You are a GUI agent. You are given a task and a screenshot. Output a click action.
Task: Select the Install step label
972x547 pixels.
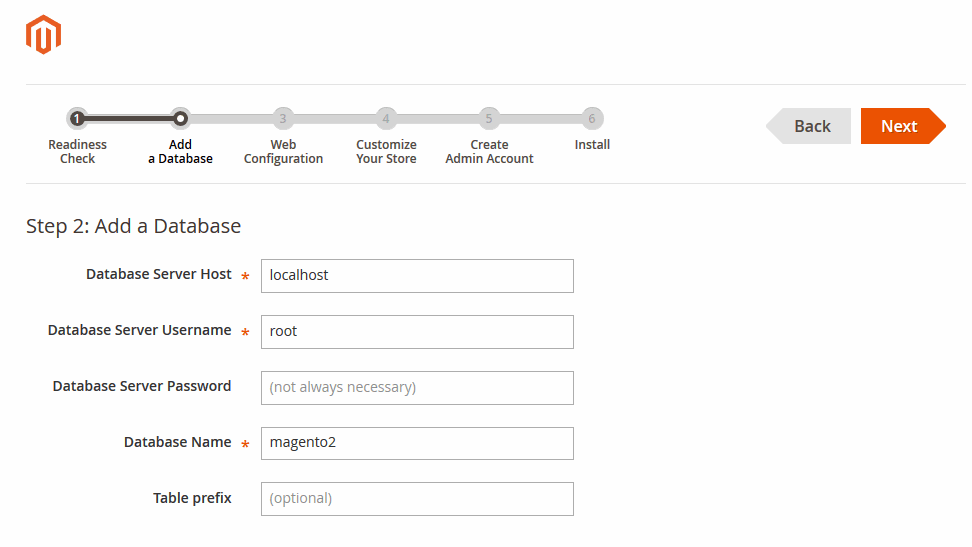point(592,145)
